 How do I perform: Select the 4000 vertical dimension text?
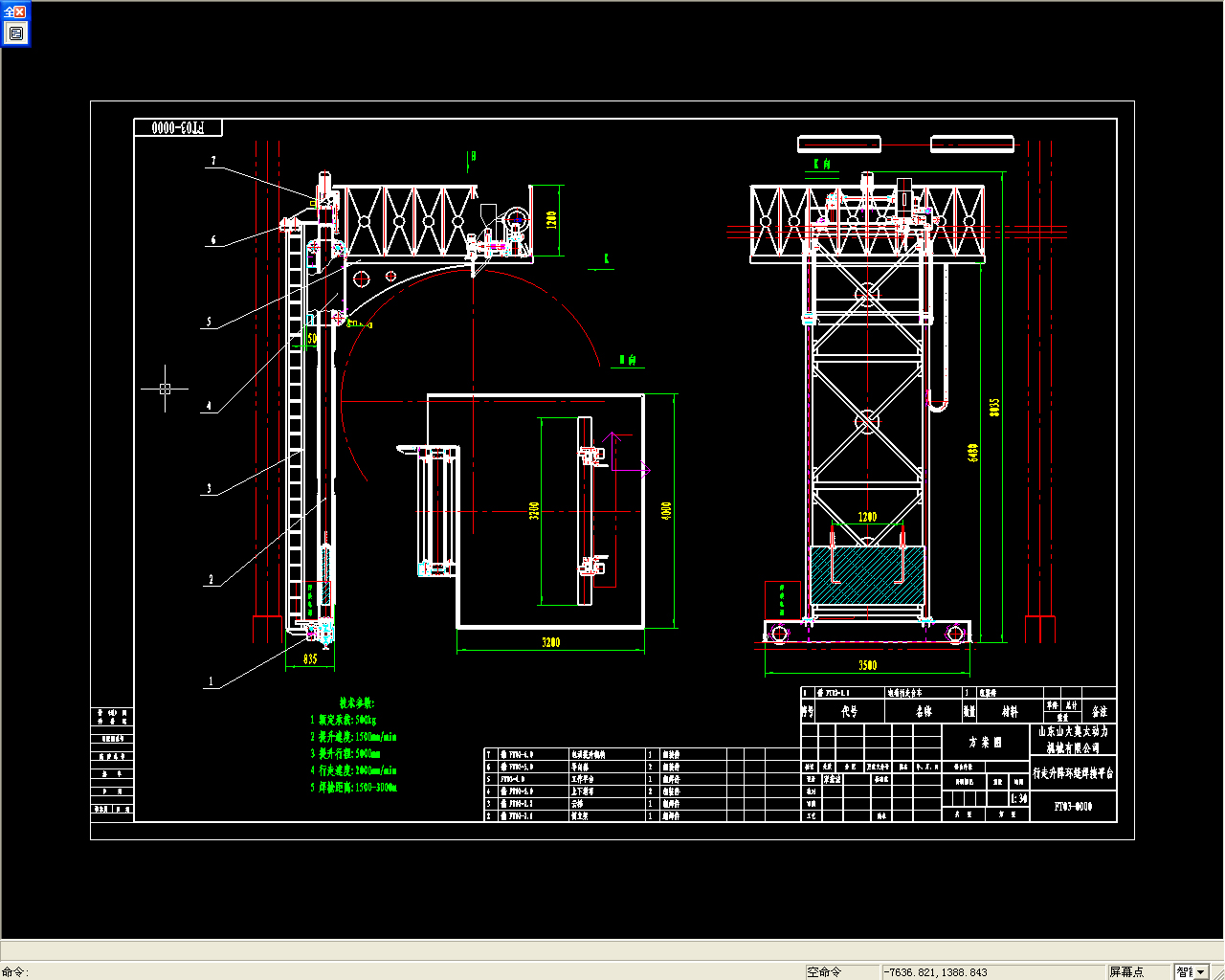(667, 511)
